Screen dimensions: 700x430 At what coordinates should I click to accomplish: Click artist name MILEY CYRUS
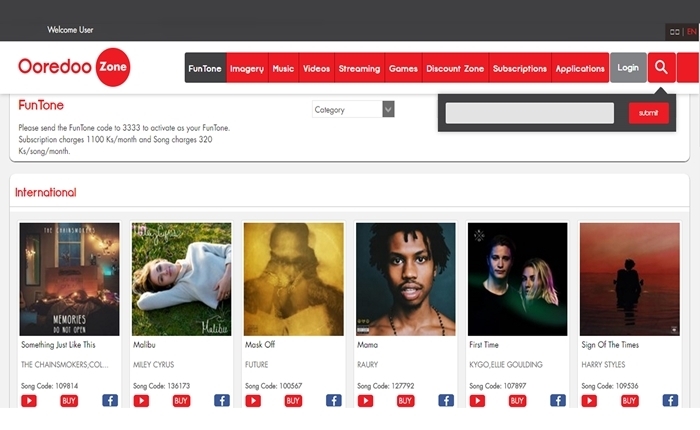coord(153,364)
